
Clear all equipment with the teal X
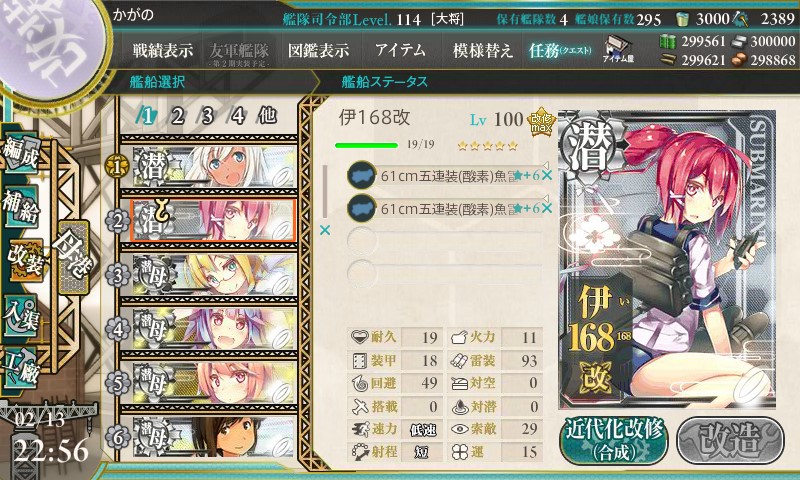point(324,231)
